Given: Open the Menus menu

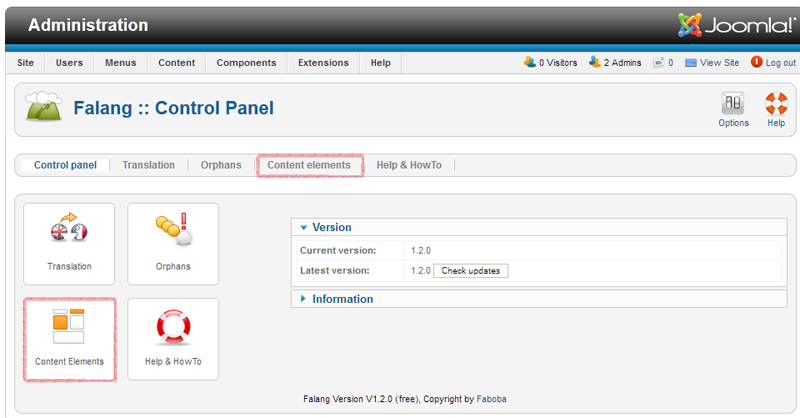Looking at the screenshot, I should pos(120,63).
